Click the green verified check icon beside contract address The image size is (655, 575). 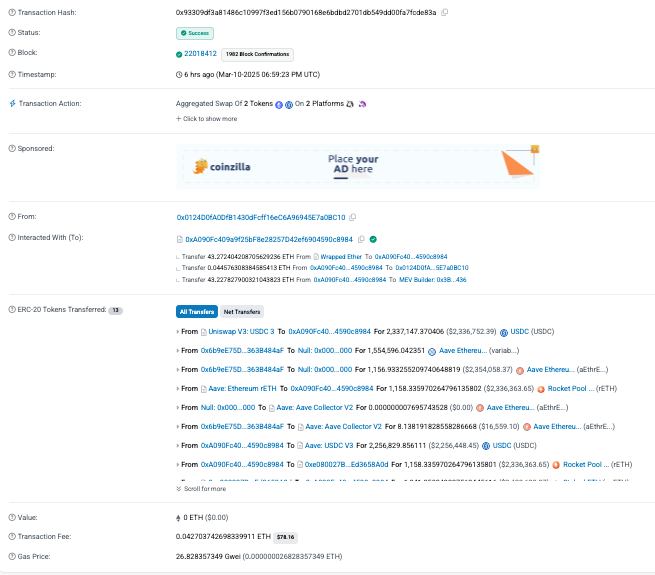pos(373,239)
